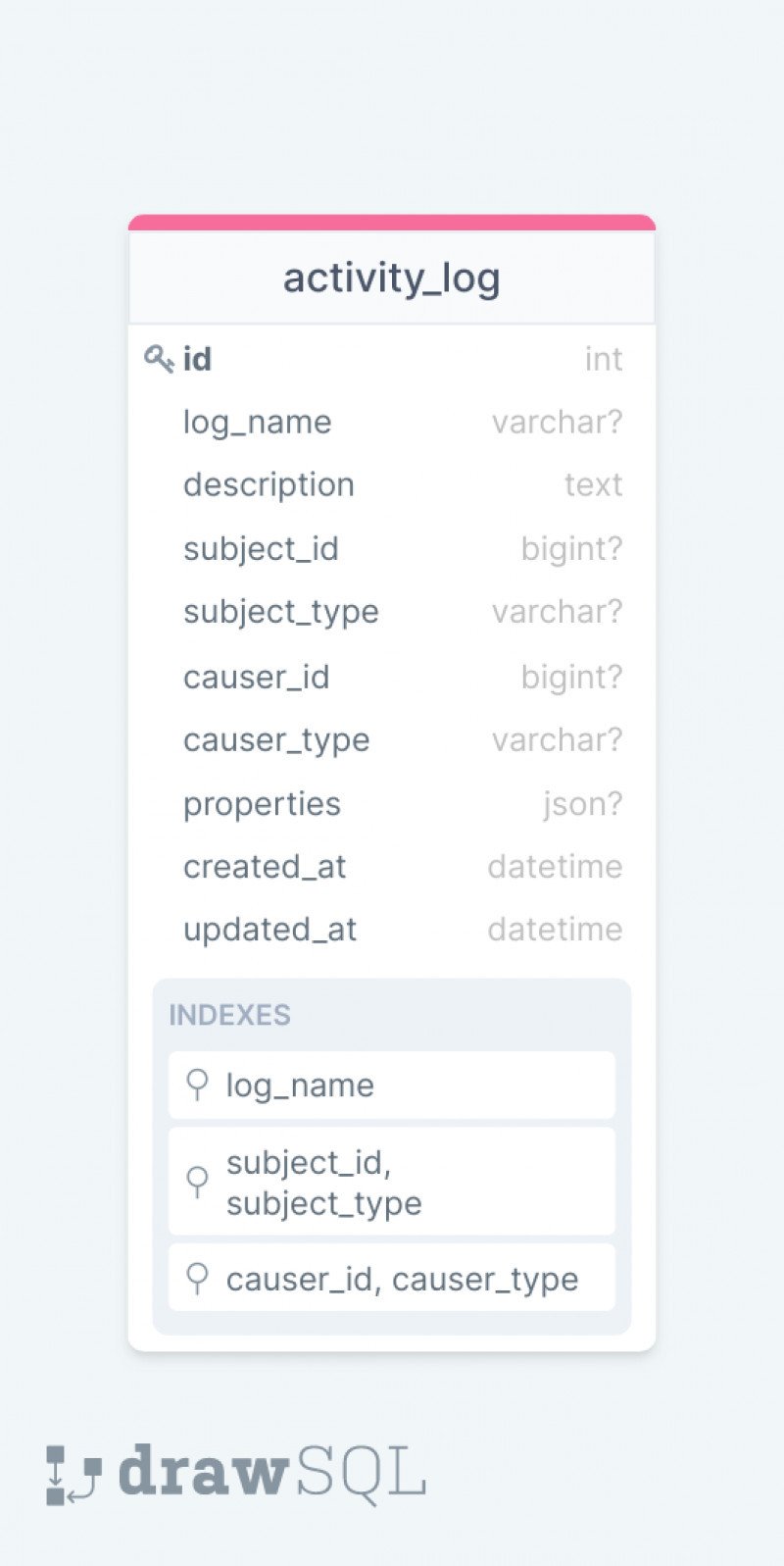This screenshot has width=784, height=1566.
Task: Select the log_name index entry
Action: point(392,1085)
